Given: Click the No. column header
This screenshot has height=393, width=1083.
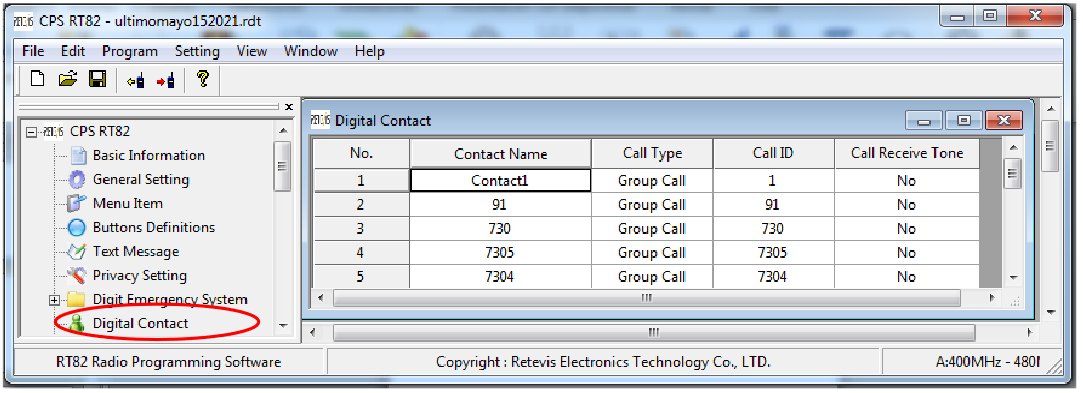Looking at the screenshot, I should [x=361, y=153].
